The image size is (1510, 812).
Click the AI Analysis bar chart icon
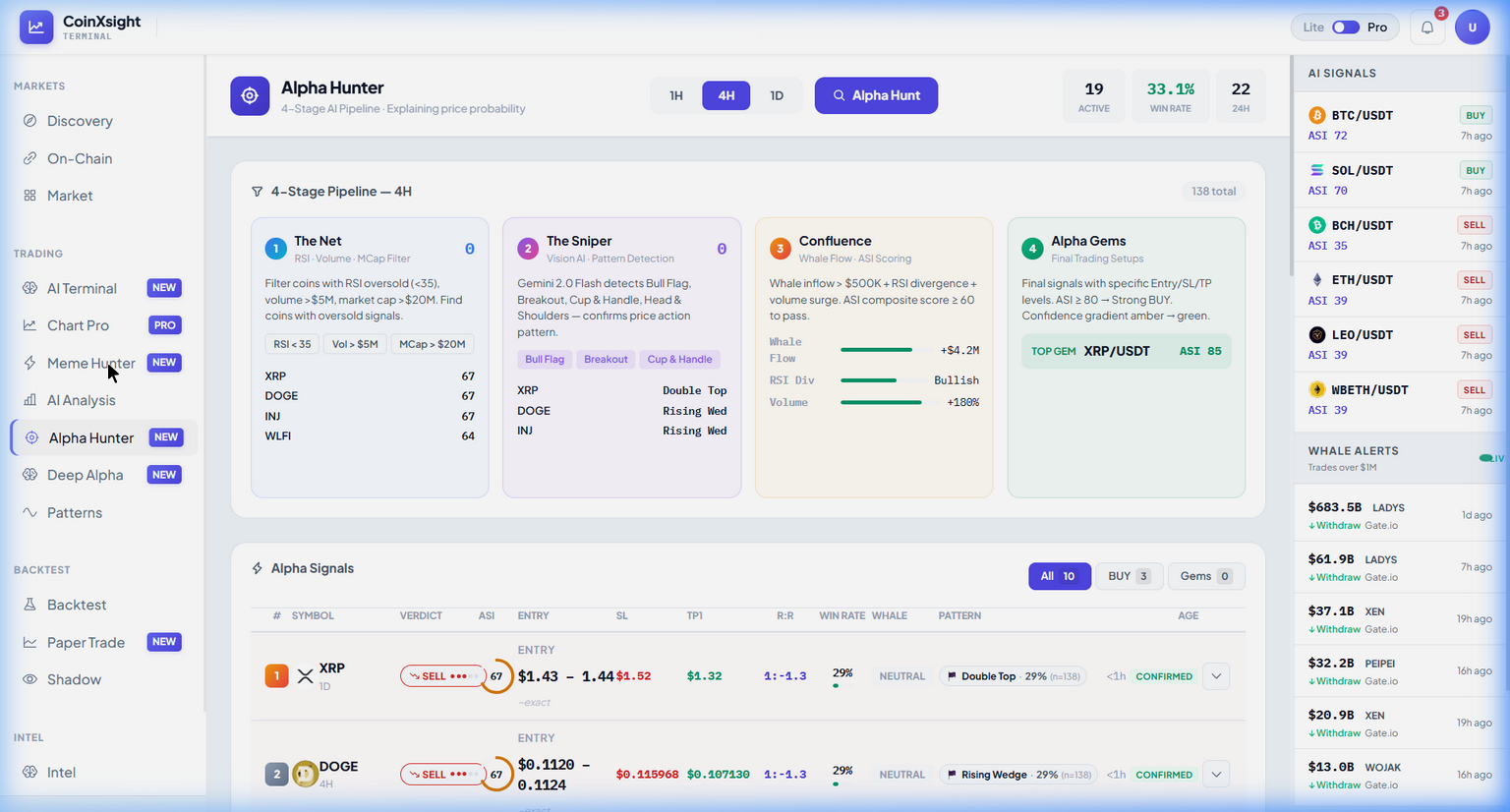(29, 400)
